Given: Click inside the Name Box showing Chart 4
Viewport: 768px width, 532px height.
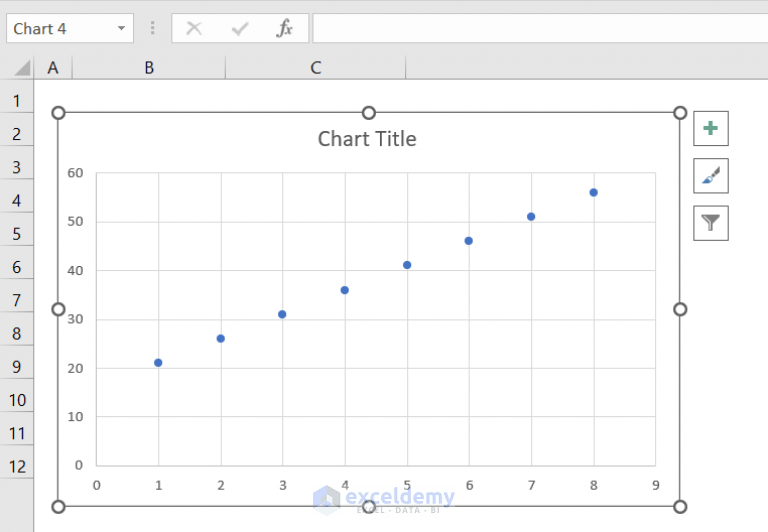Looking at the screenshot, I should (63, 28).
